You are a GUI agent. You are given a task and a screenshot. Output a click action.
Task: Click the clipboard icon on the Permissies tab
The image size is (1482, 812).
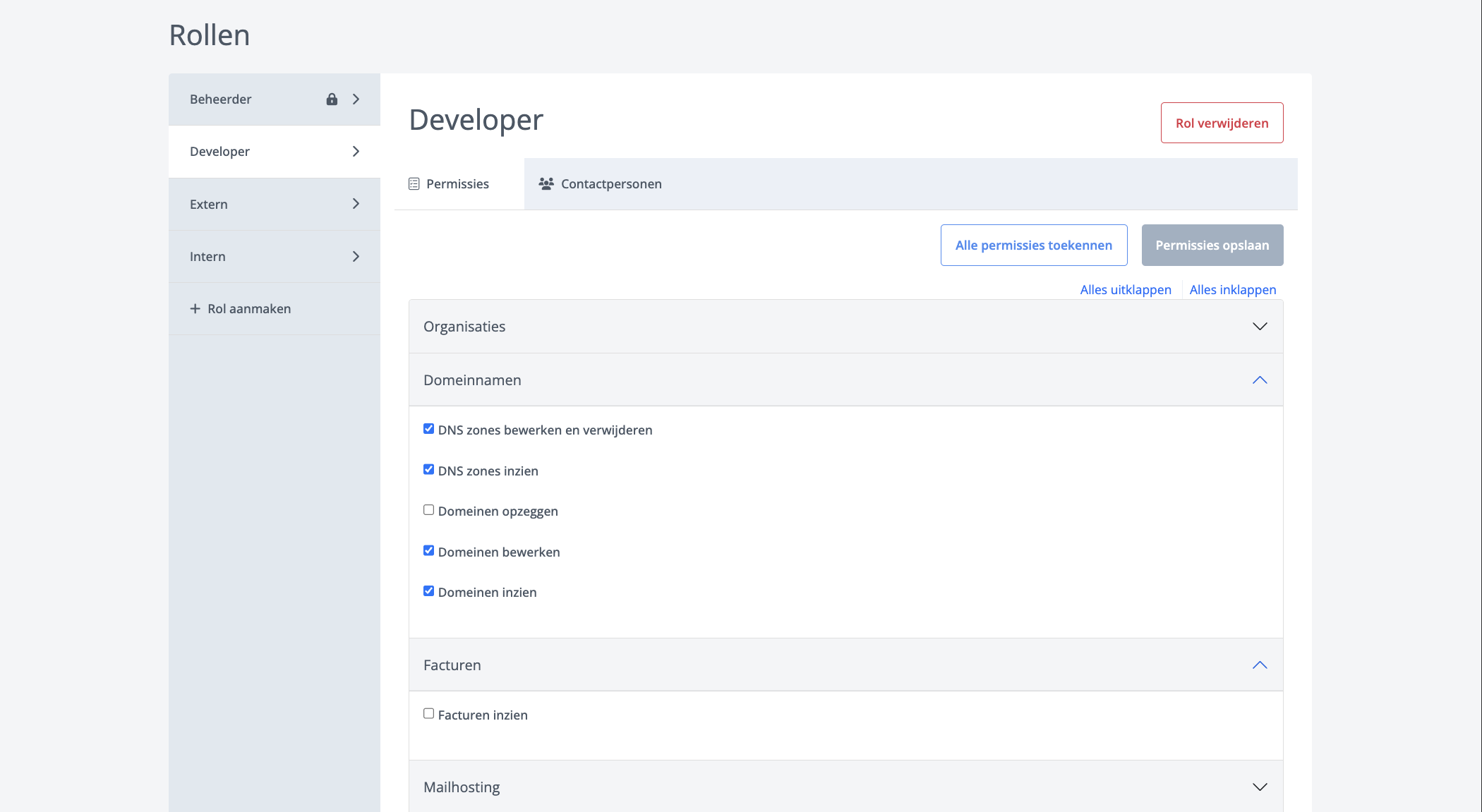tap(414, 183)
